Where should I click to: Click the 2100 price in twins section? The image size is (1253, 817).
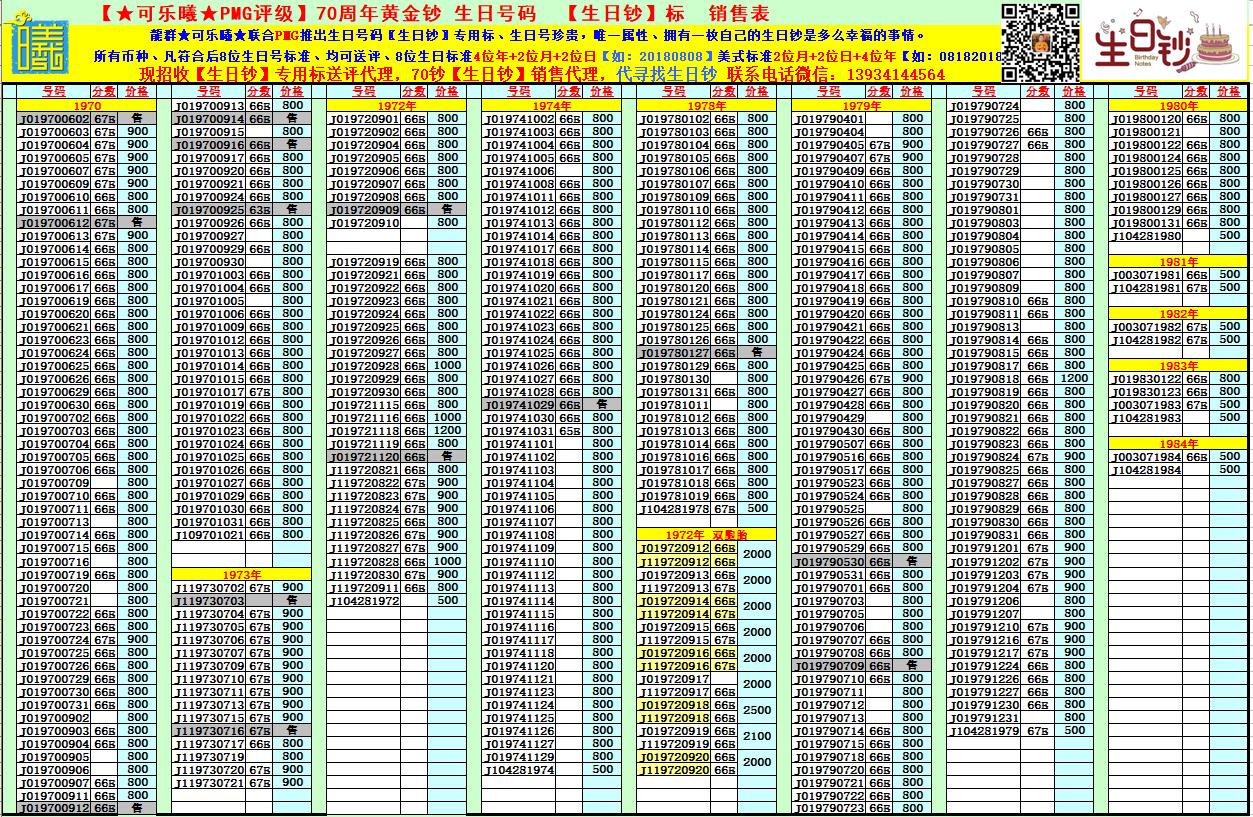point(758,736)
